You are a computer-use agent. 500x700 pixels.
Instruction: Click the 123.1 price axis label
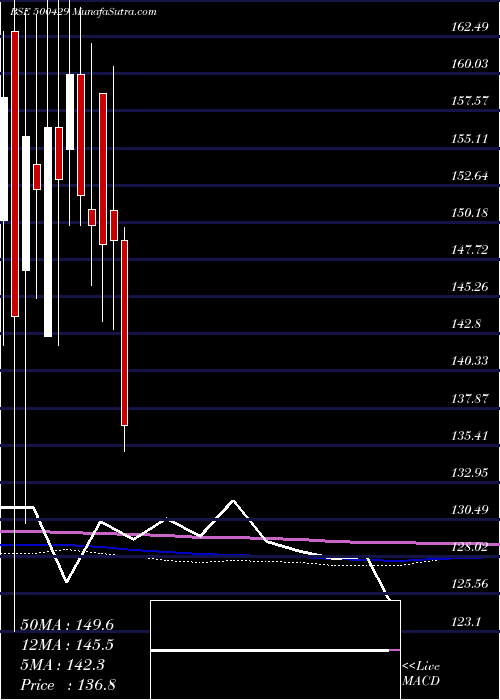pyautogui.click(x=466, y=621)
